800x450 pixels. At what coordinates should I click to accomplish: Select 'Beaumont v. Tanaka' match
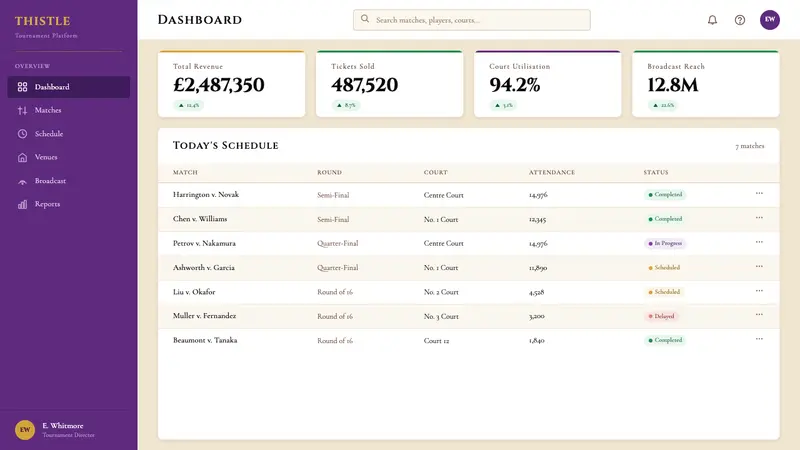(x=205, y=340)
